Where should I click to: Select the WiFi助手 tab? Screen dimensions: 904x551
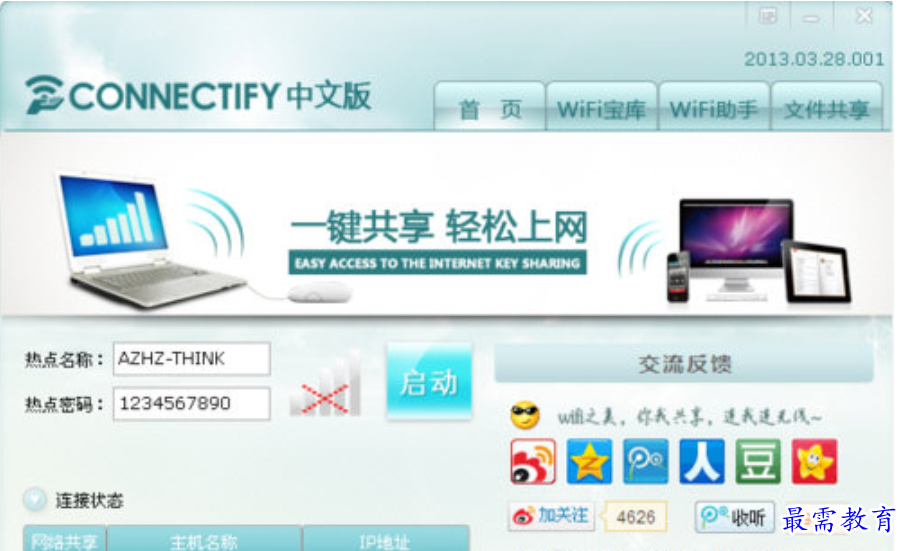click(714, 107)
